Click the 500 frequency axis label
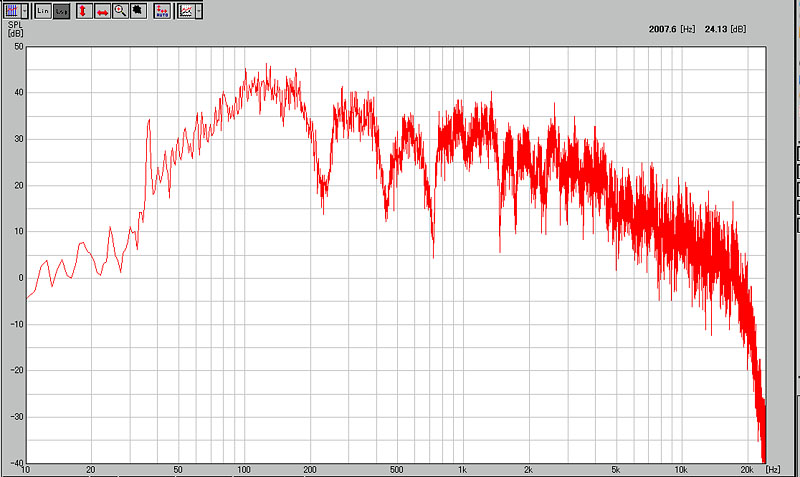The width and height of the screenshot is (800, 477). tap(396, 470)
